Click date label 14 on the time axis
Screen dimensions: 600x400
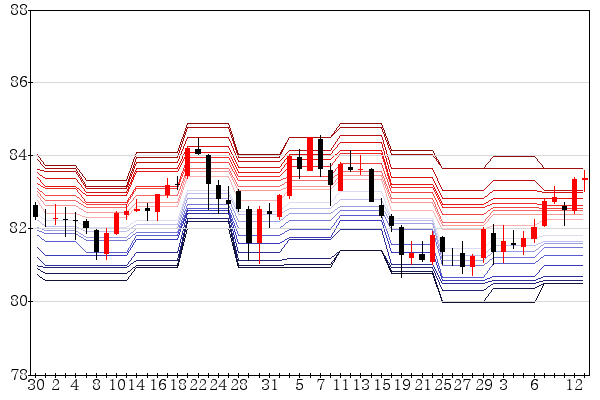tap(136, 385)
